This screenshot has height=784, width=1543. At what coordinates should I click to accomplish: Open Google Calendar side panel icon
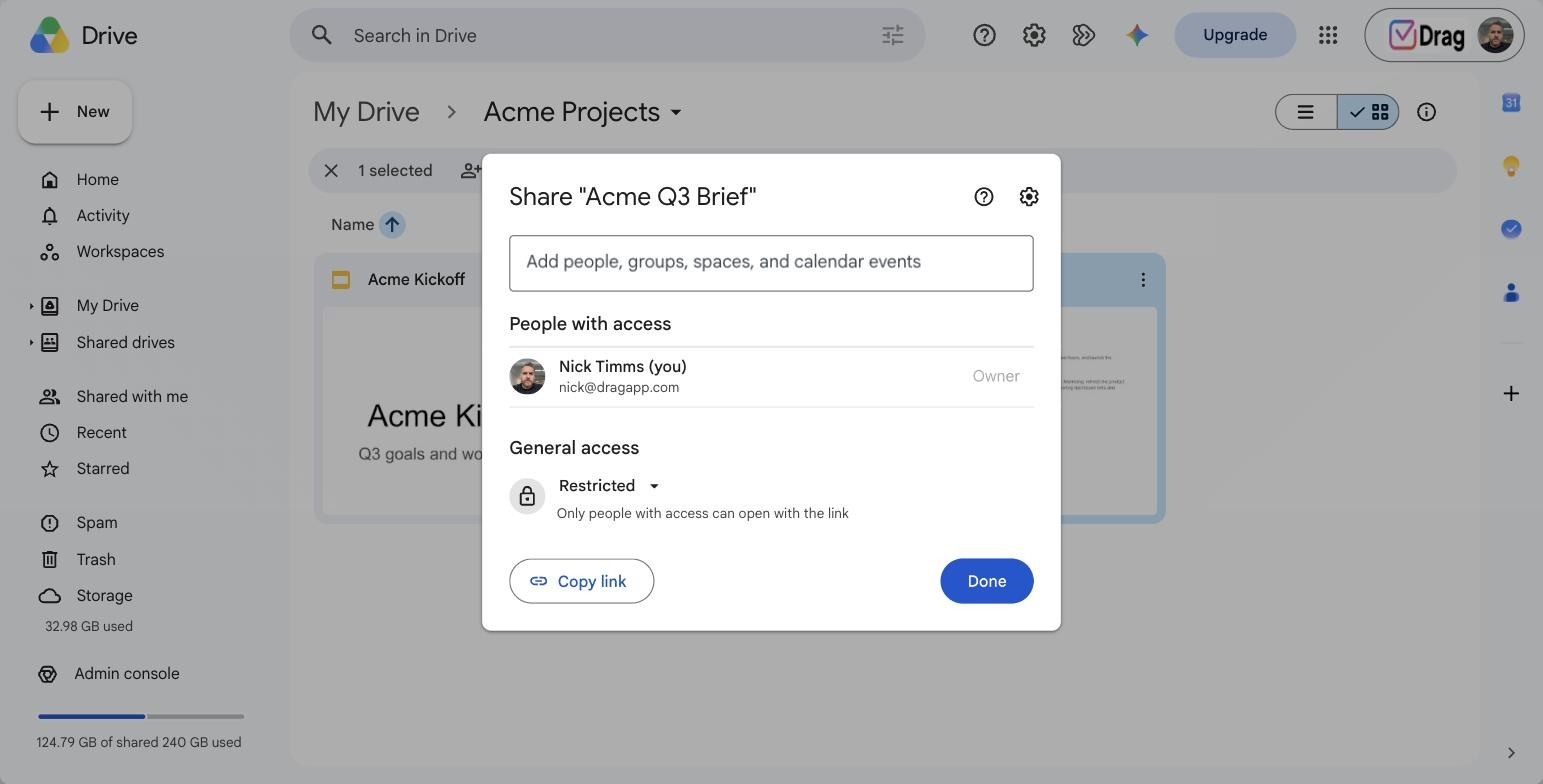(x=1511, y=103)
